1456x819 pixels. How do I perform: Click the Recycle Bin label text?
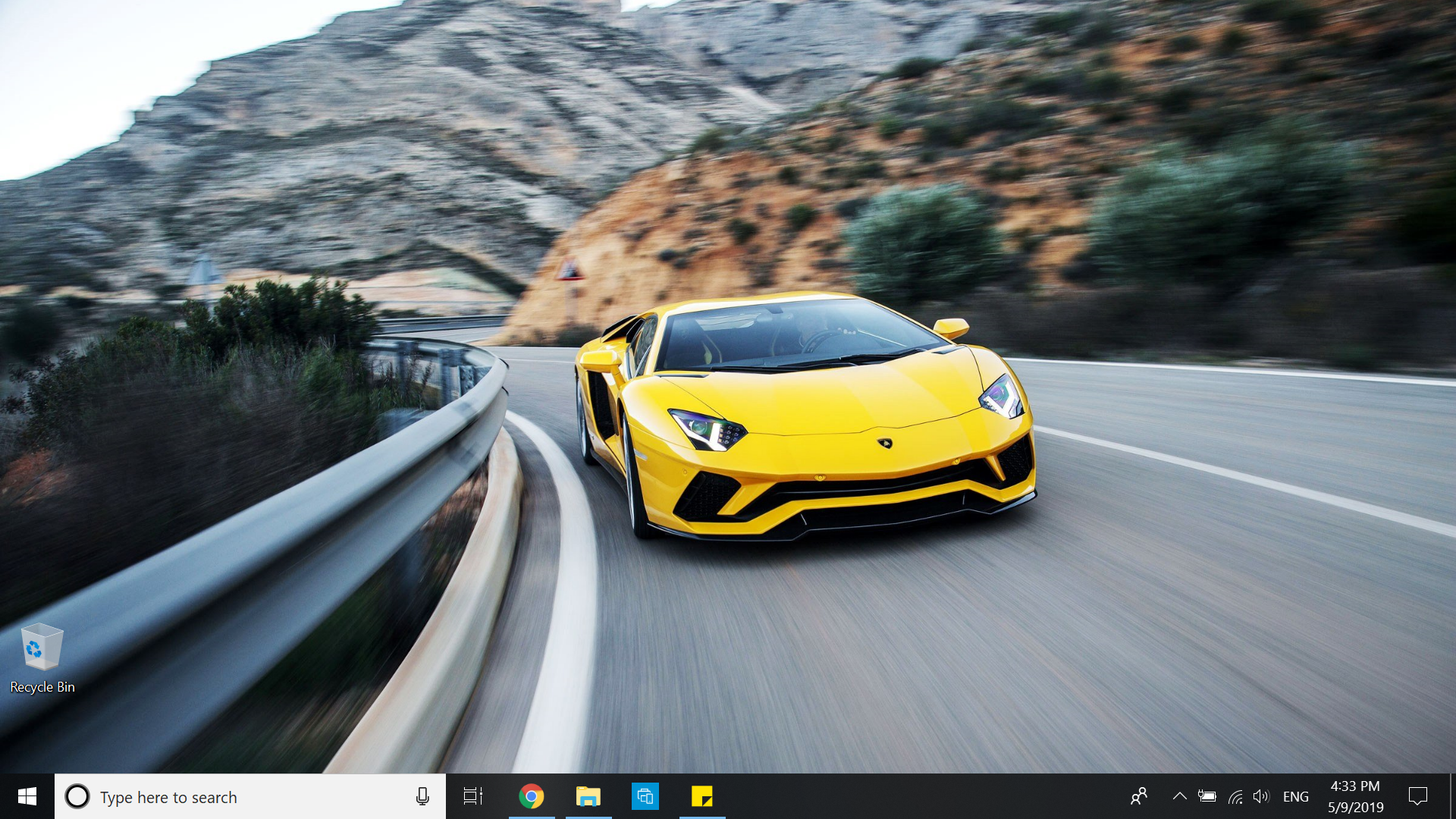(42, 687)
